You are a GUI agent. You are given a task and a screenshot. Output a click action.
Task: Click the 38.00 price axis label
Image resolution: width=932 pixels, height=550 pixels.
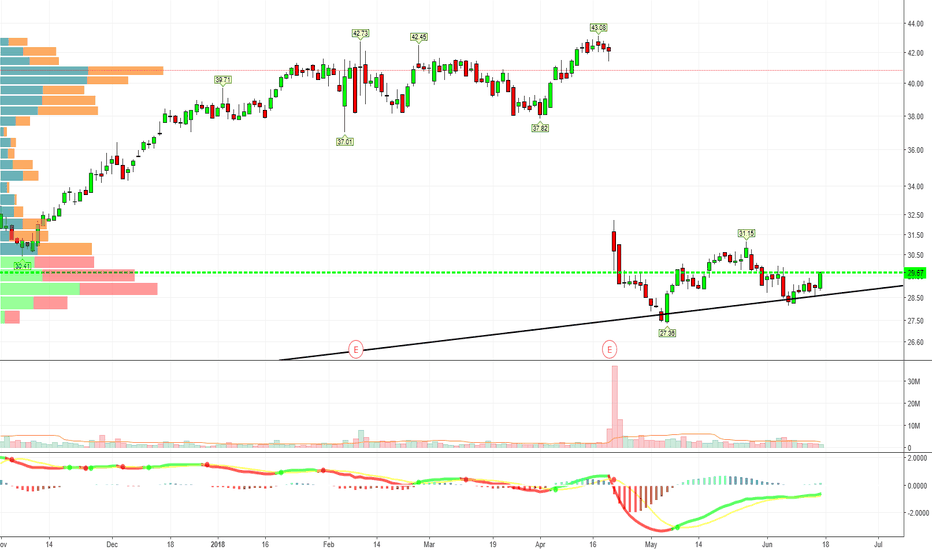click(x=915, y=117)
